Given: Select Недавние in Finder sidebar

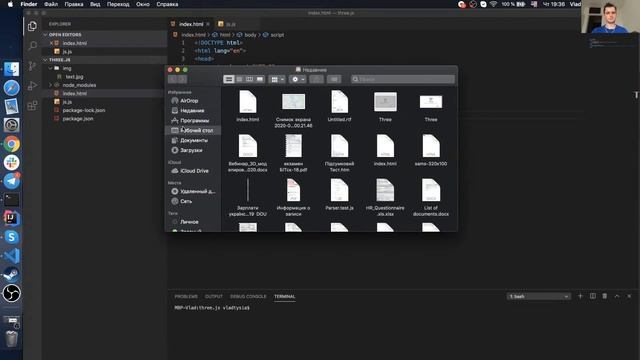Looking at the screenshot, I should (193, 111).
